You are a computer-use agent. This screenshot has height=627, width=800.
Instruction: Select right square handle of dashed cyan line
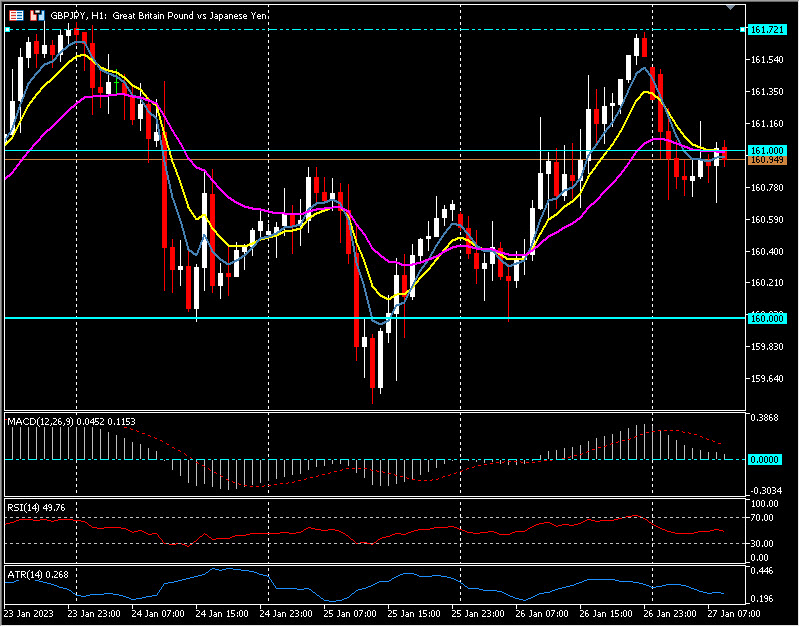click(741, 30)
